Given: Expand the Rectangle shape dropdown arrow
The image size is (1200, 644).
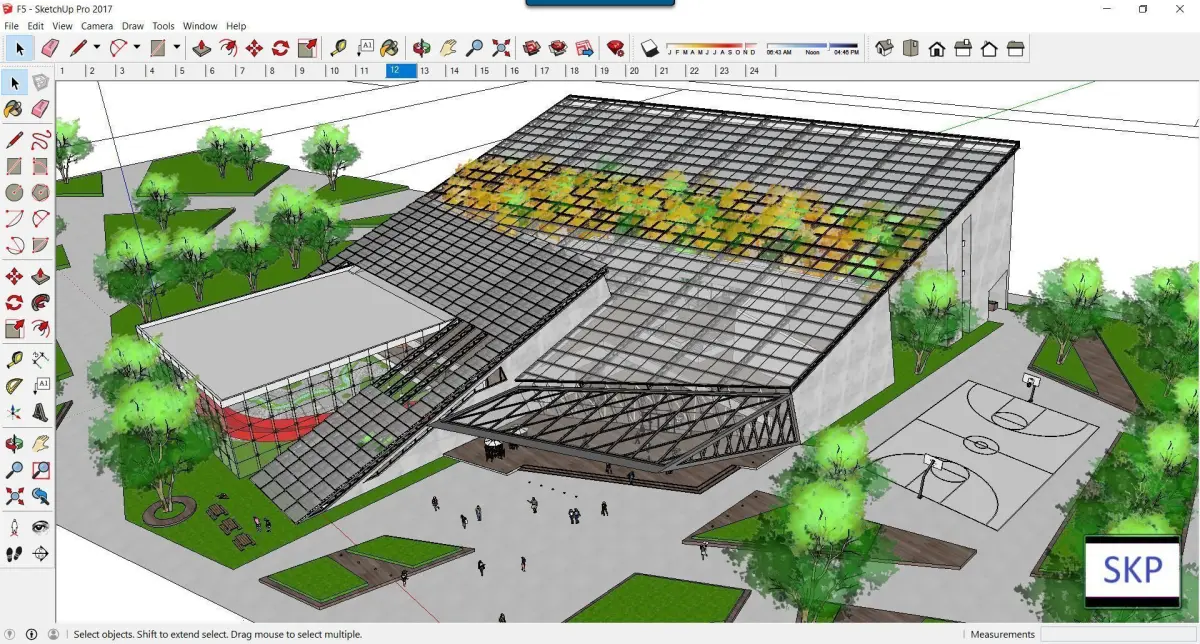Looking at the screenshot, I should (176, 47).
